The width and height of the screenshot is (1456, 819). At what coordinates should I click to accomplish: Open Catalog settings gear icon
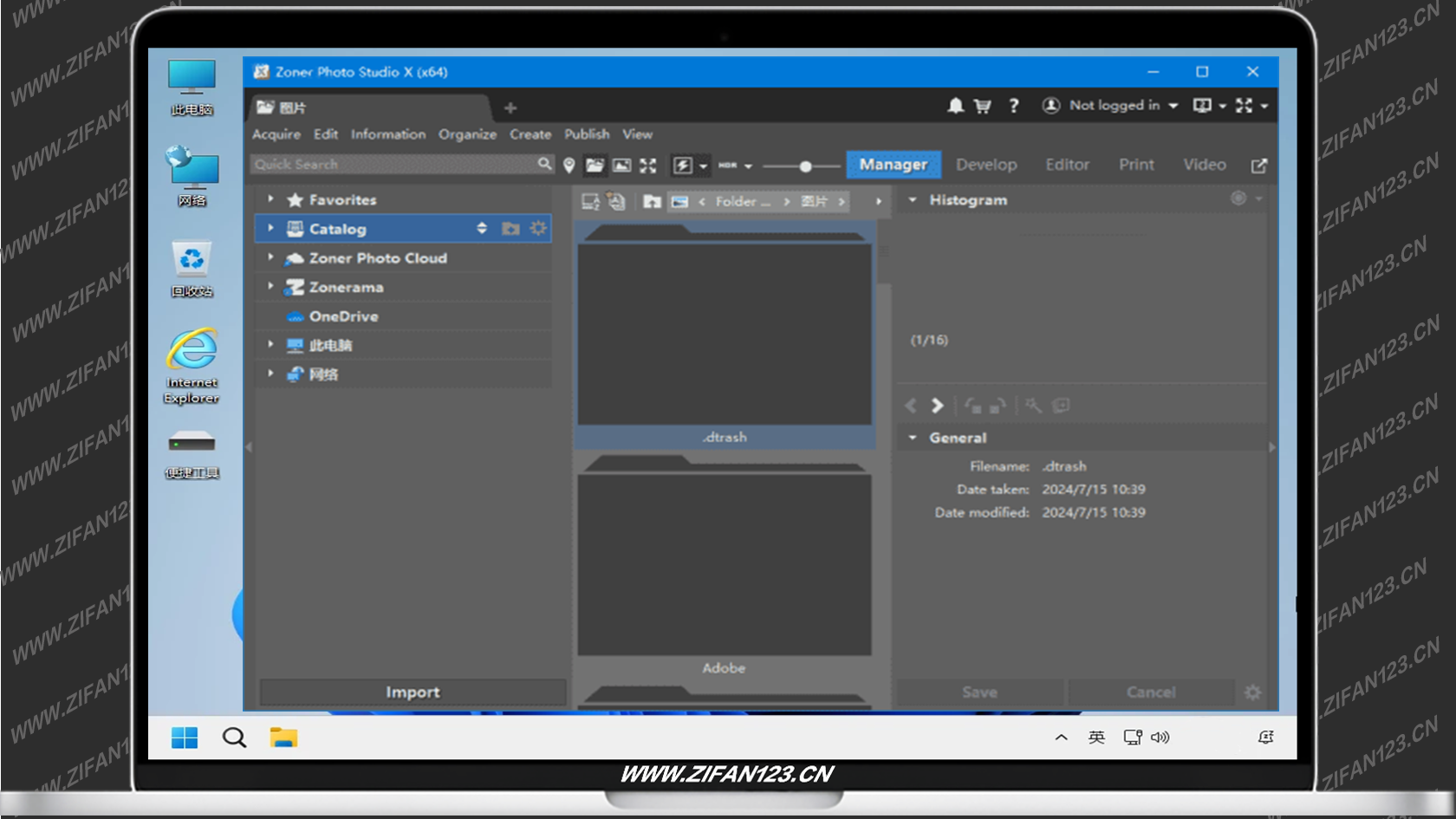(x=538, y=228)
